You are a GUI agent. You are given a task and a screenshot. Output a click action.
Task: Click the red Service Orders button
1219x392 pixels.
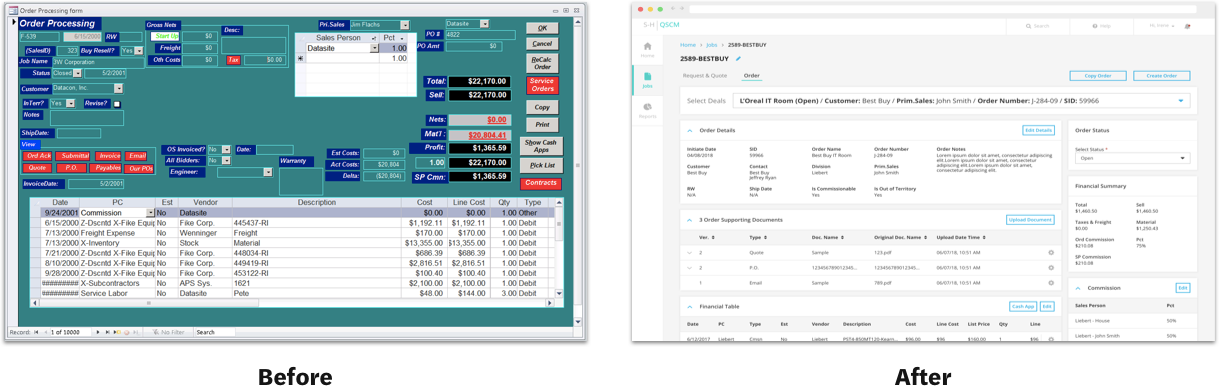pyautogui.click(x=542, y=85)
